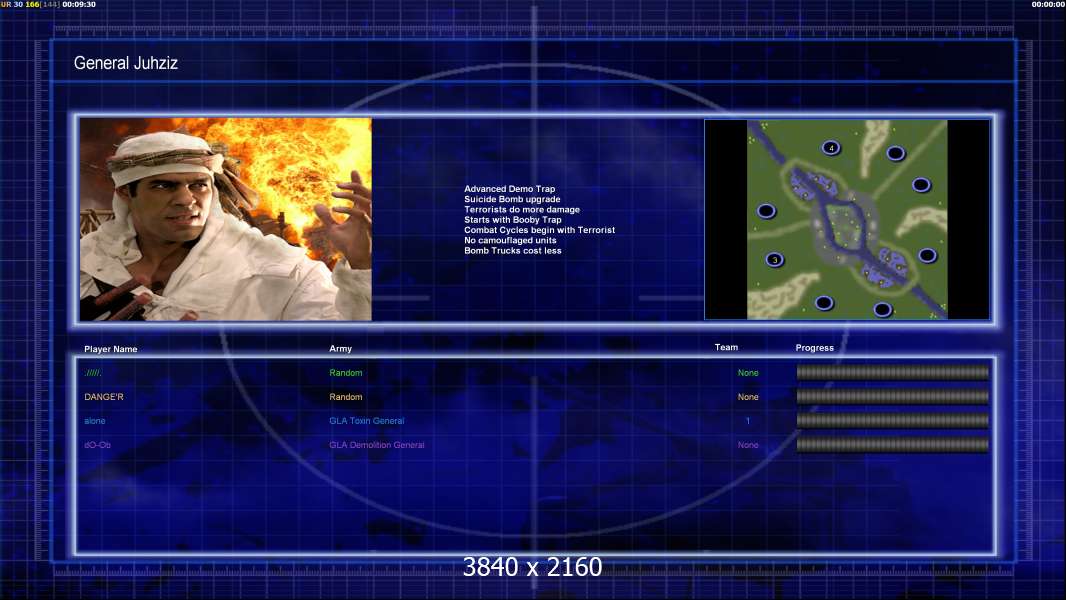Click start position marker 3 on minimap

tap(774, 260)
